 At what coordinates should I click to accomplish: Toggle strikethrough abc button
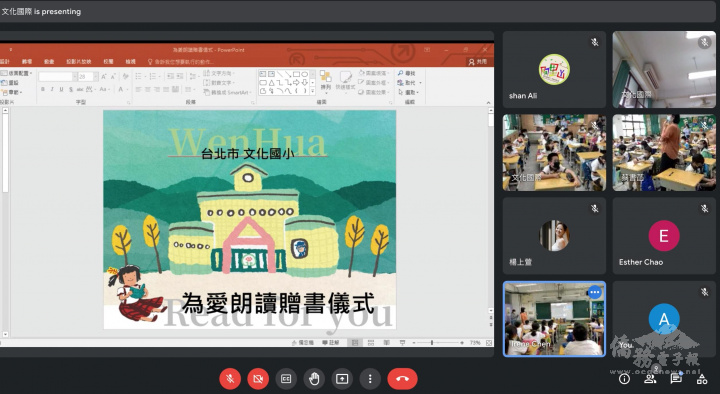pos(80,89)
